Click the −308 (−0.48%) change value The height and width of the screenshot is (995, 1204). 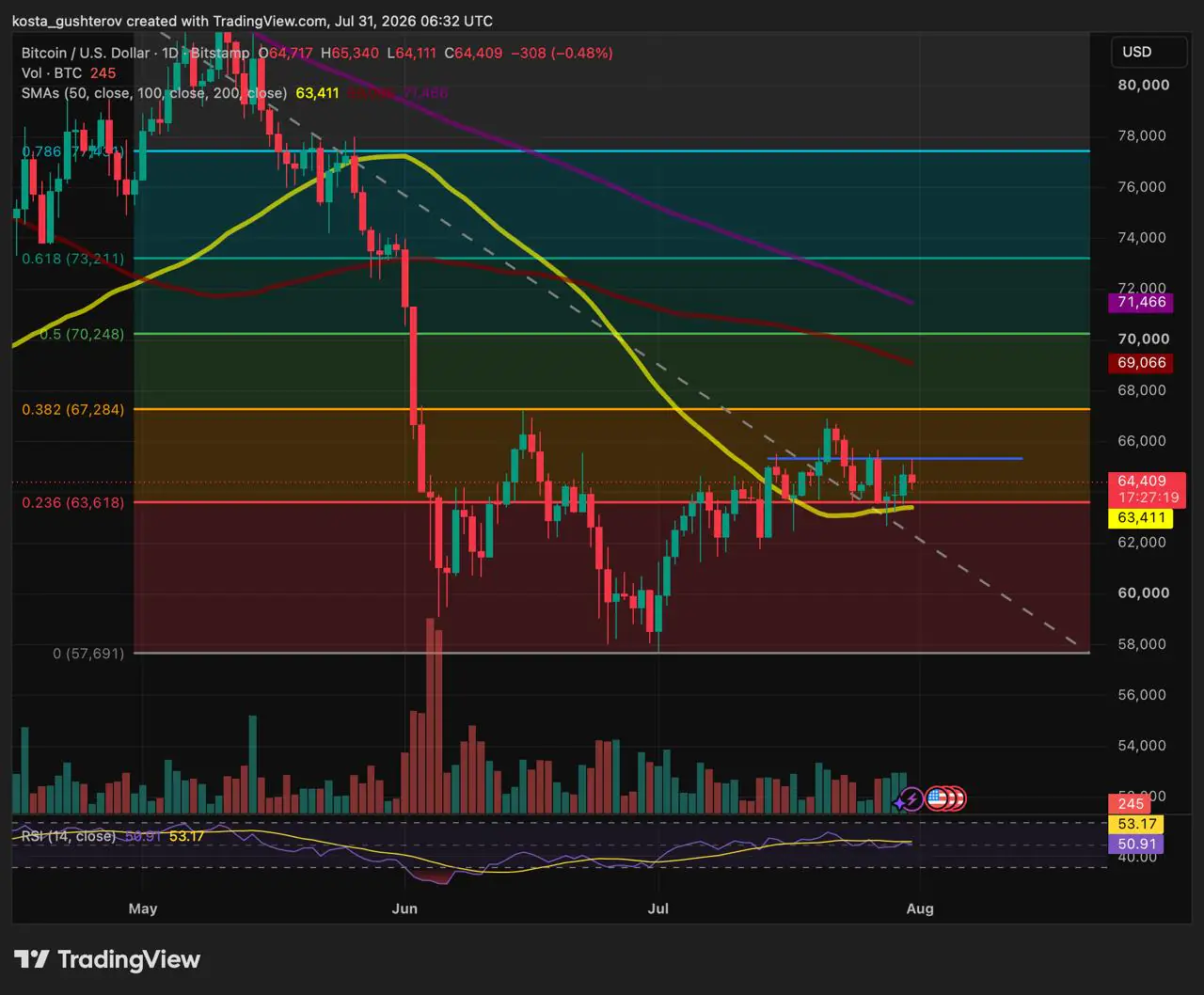tap(562, 53)
